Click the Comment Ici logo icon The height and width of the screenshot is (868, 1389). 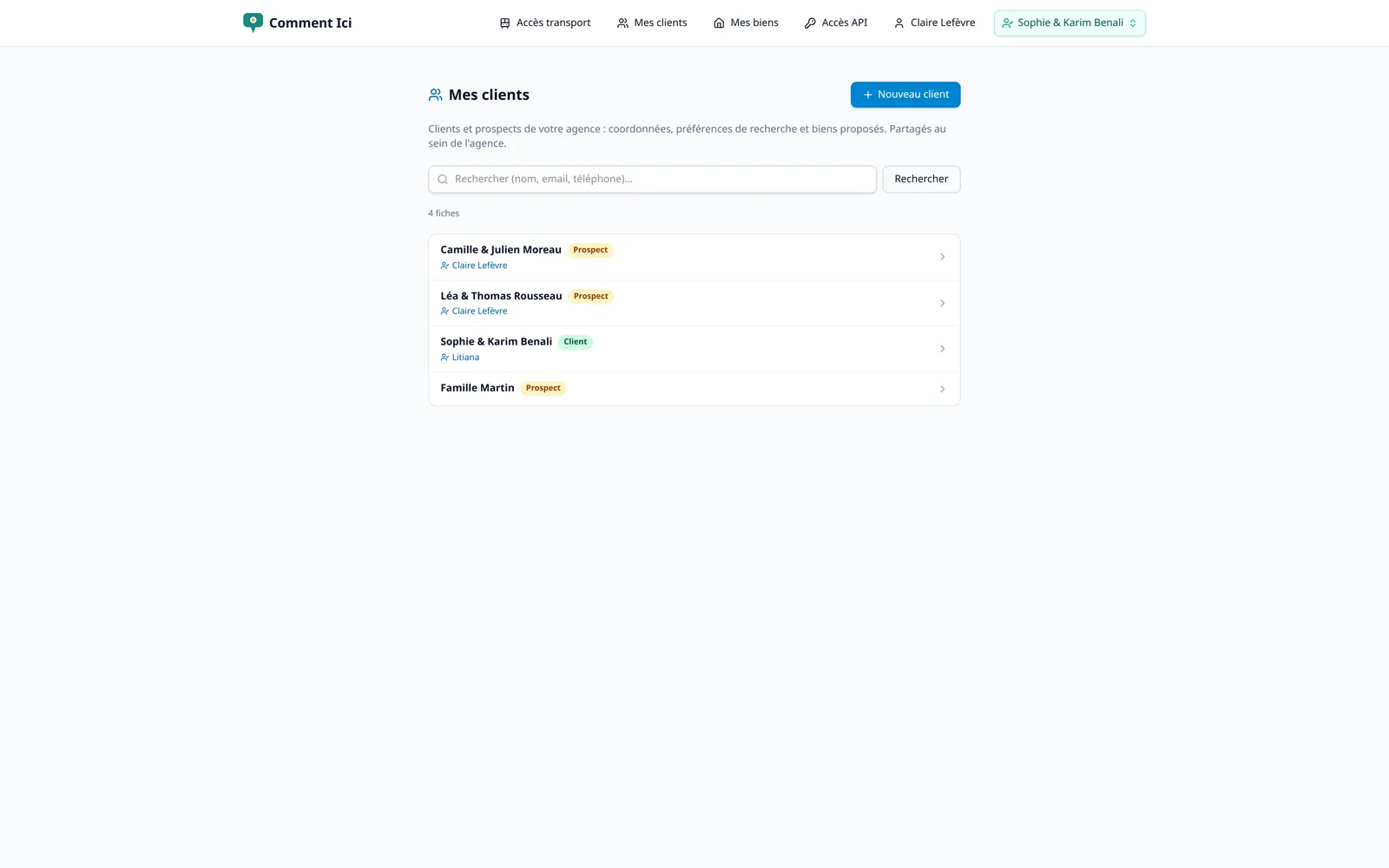click(253, 23)
